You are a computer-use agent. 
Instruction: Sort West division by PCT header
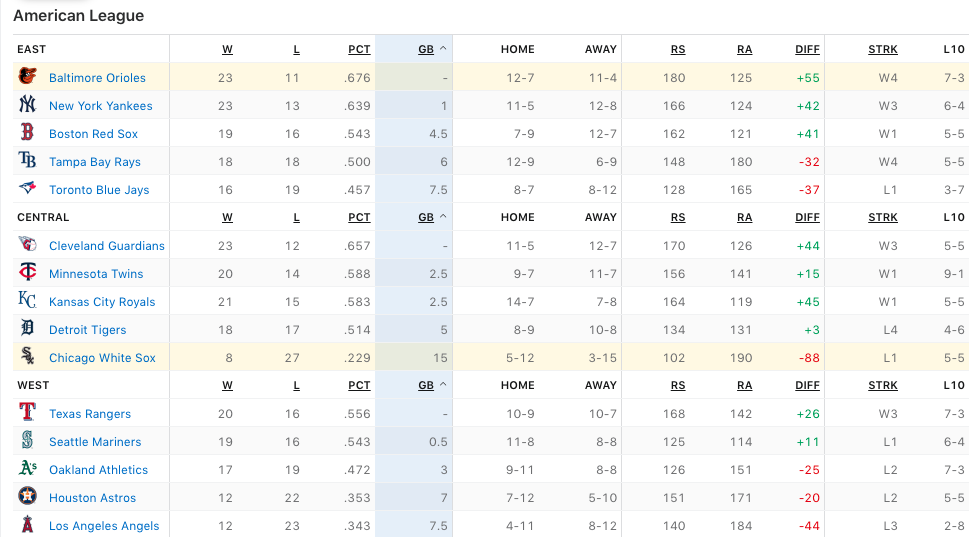[x=359, y=385]
